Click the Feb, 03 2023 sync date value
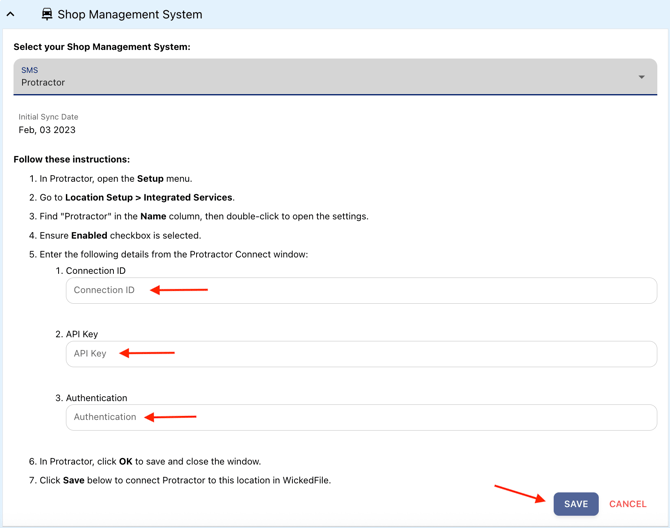The width and height of the screenshot is (670, 528). click(x=47, y=130)
